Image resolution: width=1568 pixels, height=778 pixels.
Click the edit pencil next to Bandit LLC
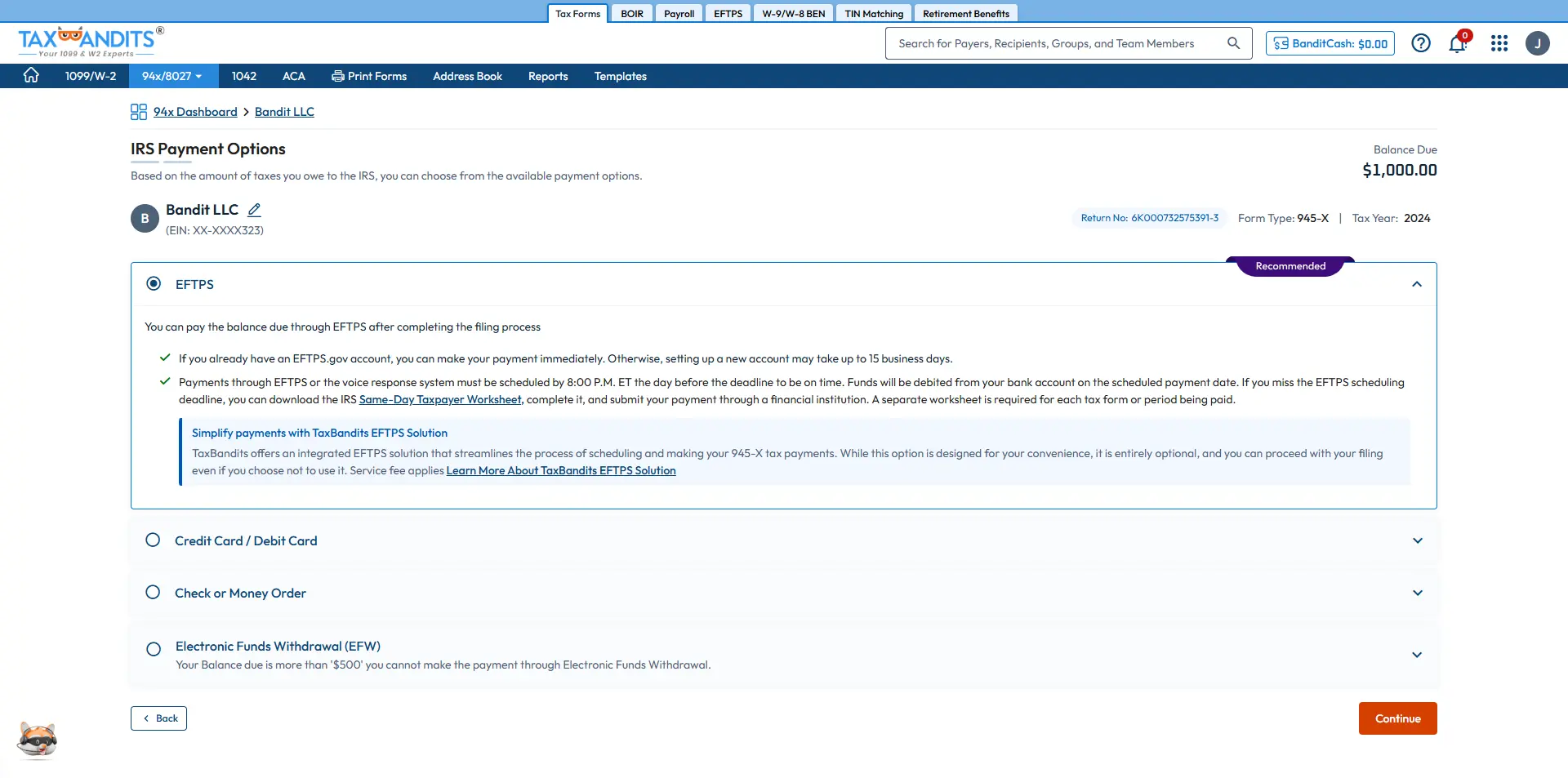[254, 210]
